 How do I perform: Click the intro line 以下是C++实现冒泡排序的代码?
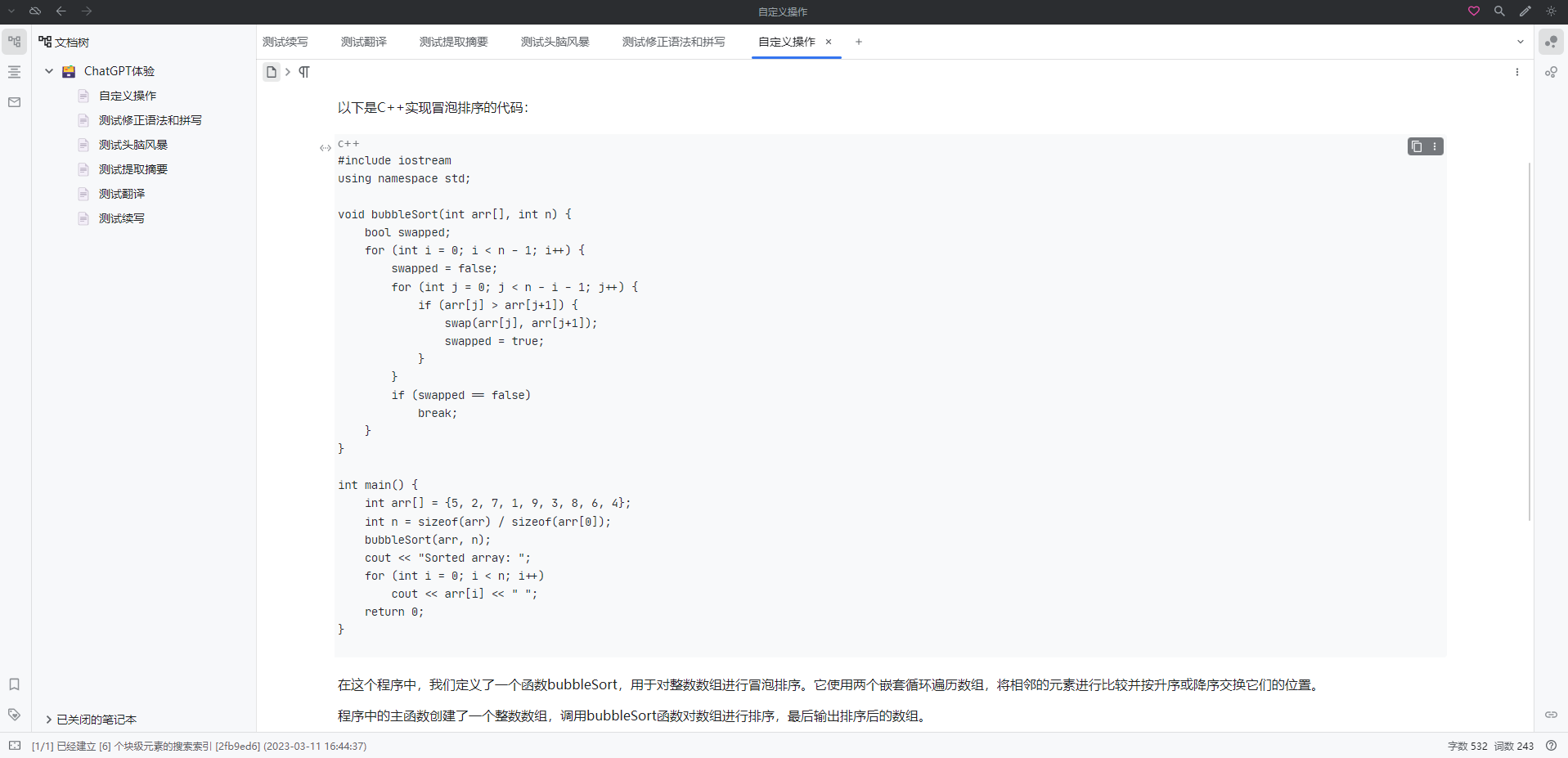[x=434, y=108]
